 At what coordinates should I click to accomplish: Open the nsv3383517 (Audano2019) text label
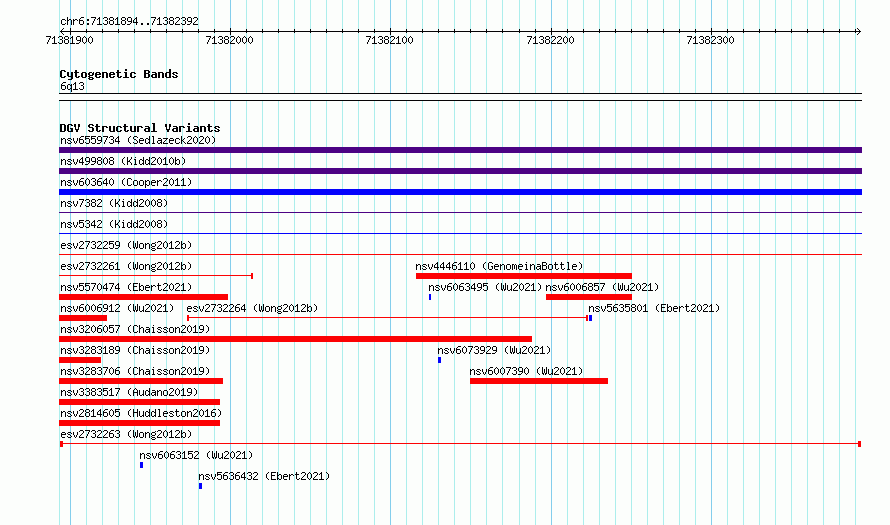tap(129, 392)
